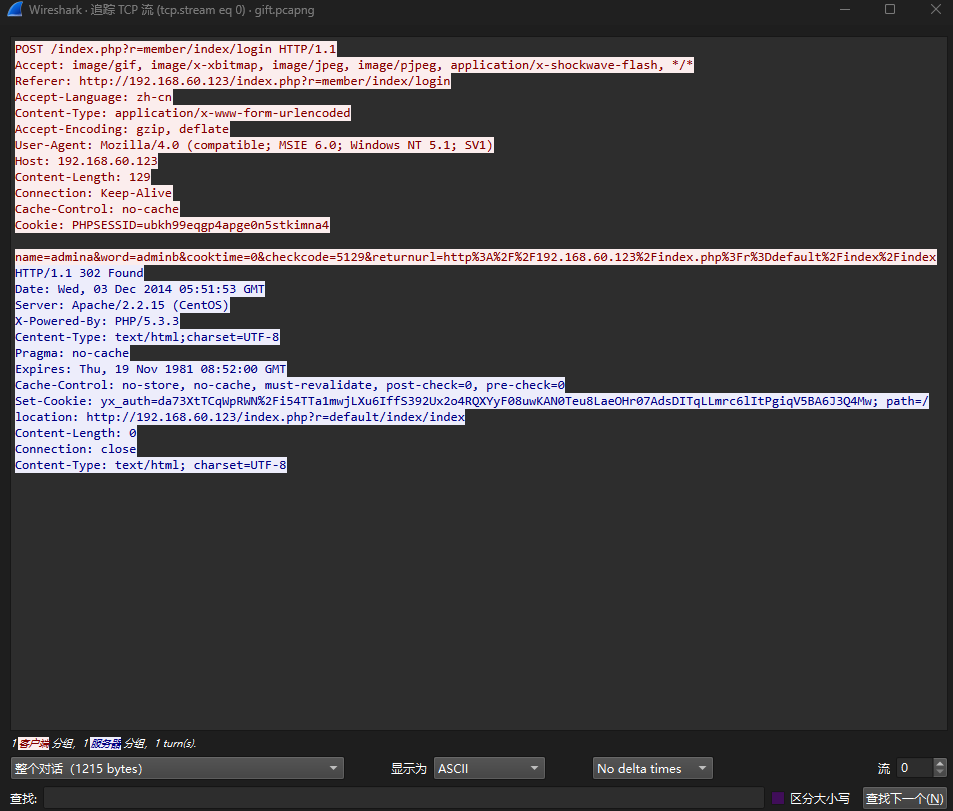The image size is (953, 811).
Task: Click the Accept-Language: zh-cn line
Action: [x=94, y=97]
